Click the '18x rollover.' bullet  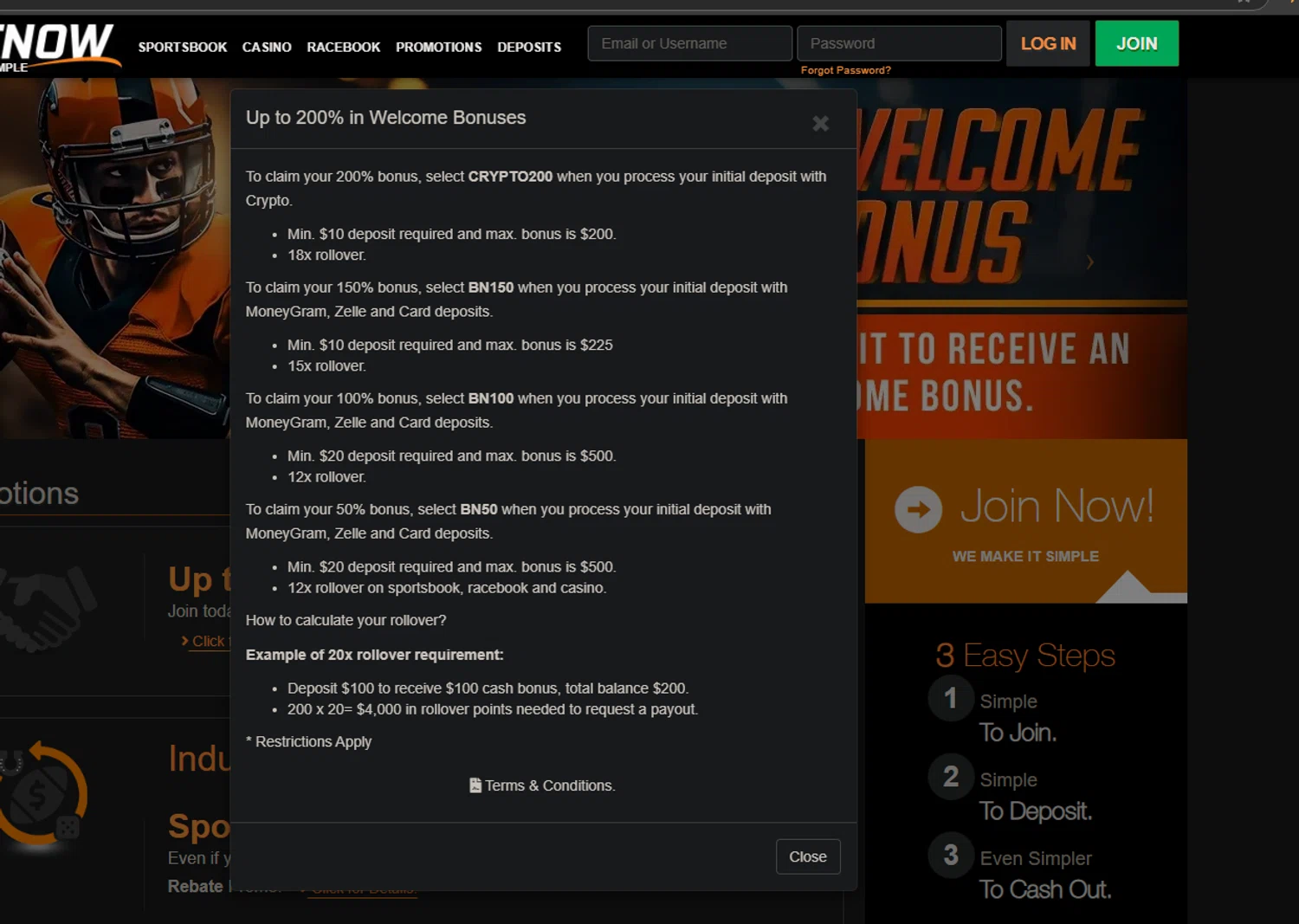pos(326,255)
